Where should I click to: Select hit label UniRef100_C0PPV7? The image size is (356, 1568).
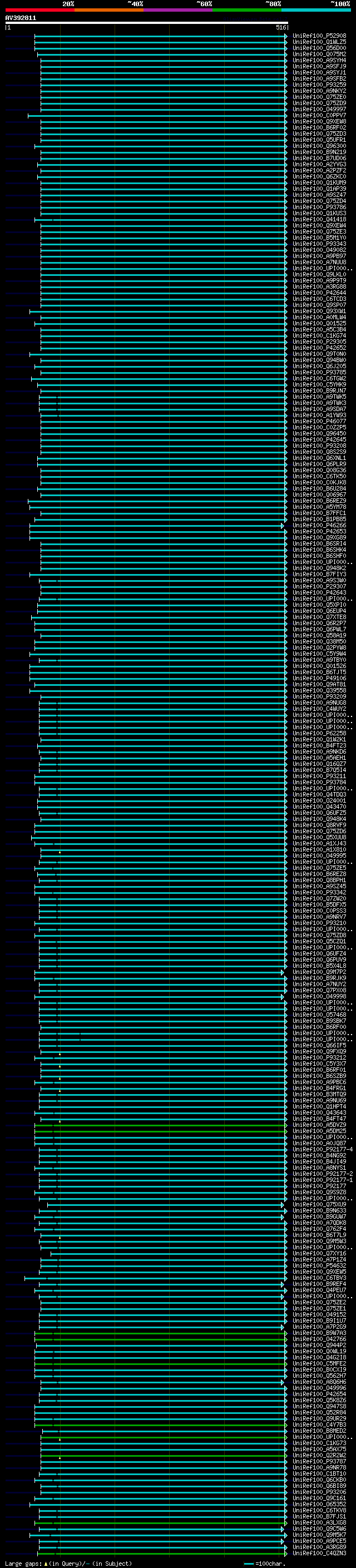tap(319, 116)
